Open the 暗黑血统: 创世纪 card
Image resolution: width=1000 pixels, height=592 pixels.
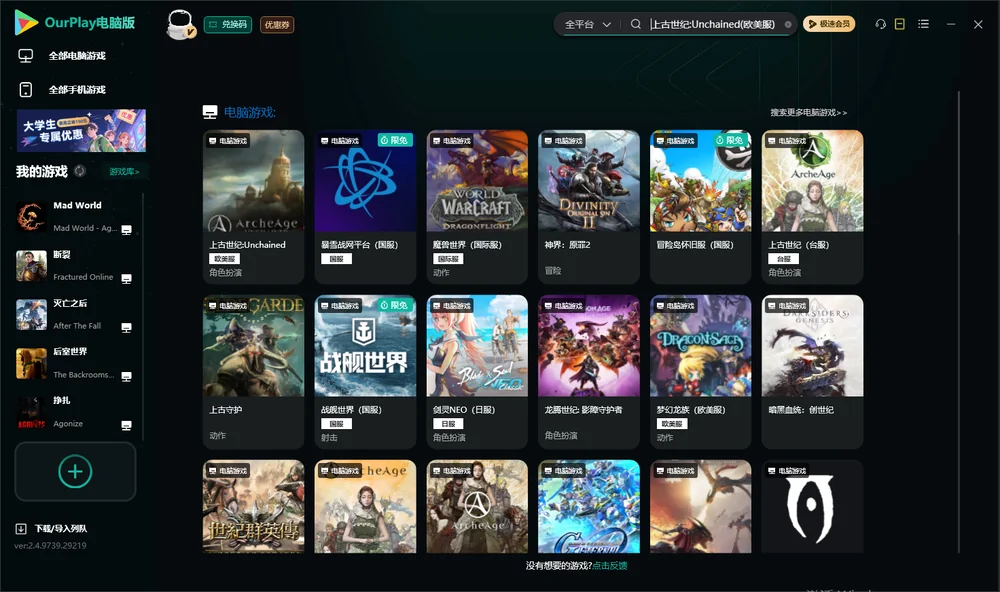click(x=812, y=372)
